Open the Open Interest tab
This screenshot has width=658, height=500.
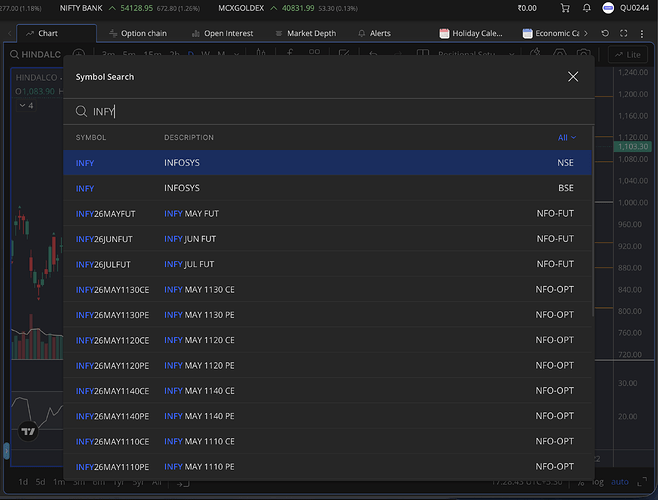(x=222, y=33)
